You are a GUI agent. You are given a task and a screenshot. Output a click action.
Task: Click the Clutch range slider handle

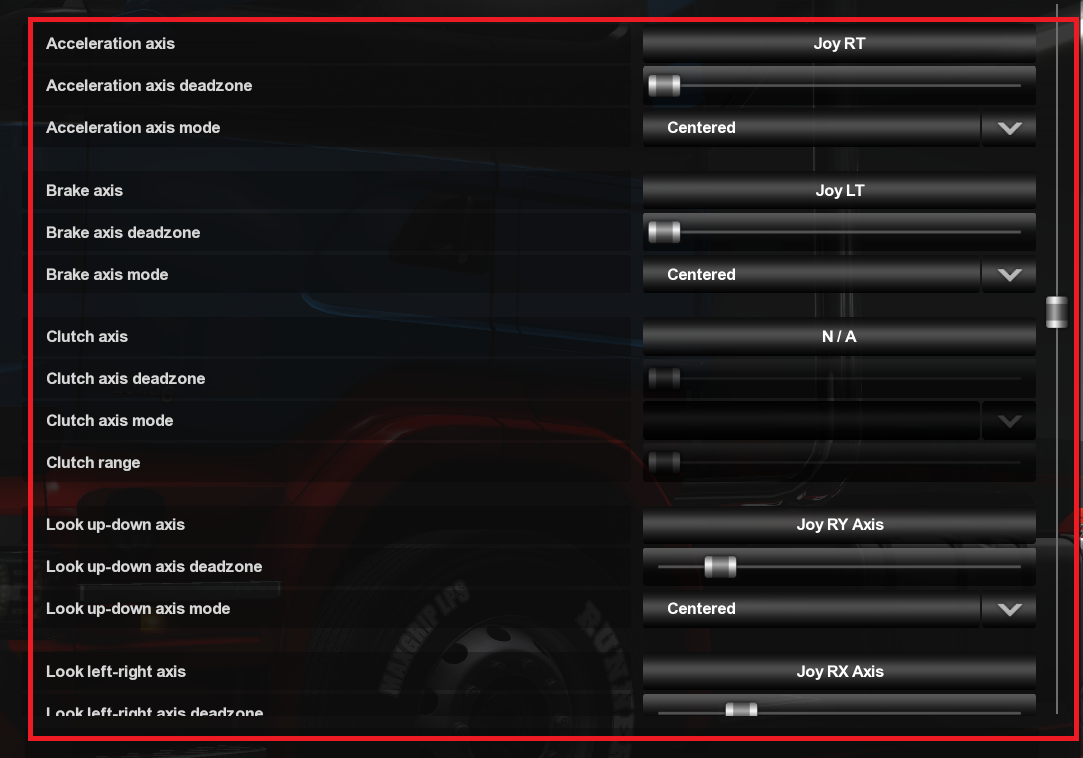point(664,462)
